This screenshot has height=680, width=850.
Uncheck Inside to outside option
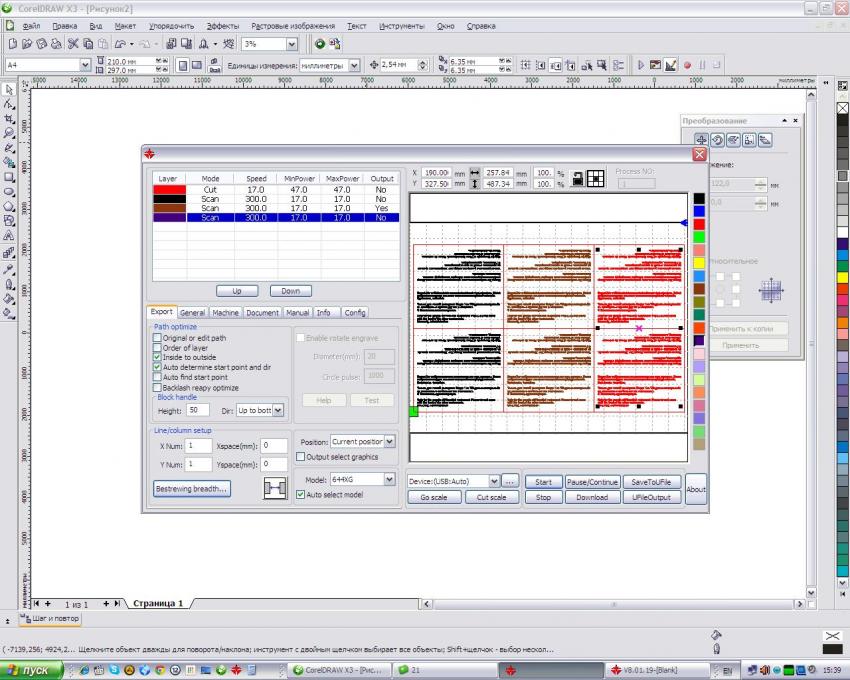point(157,357)
